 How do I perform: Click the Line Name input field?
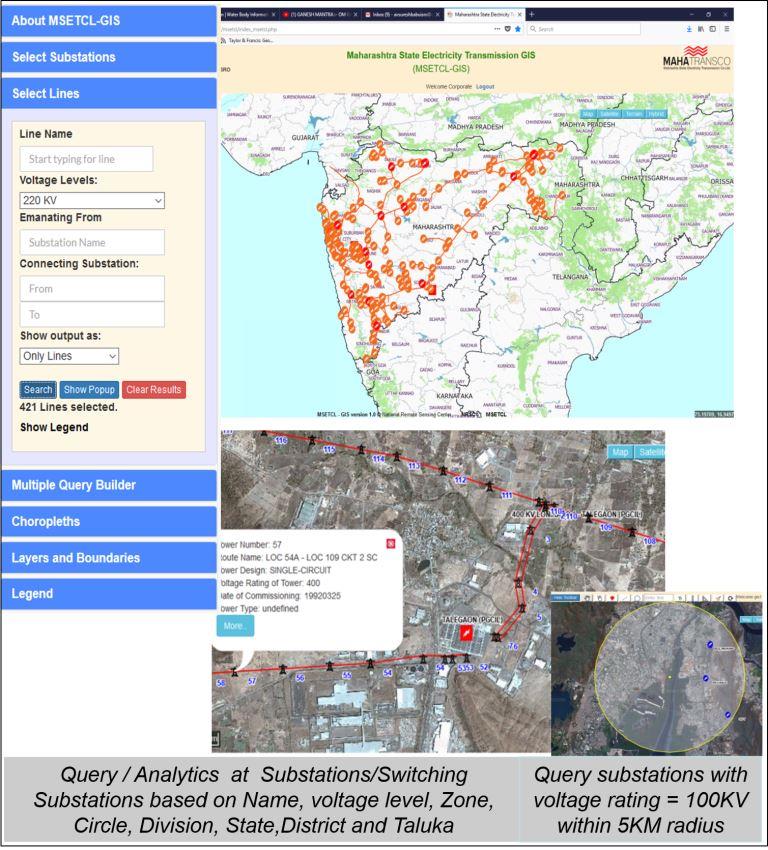coord(87,159)
